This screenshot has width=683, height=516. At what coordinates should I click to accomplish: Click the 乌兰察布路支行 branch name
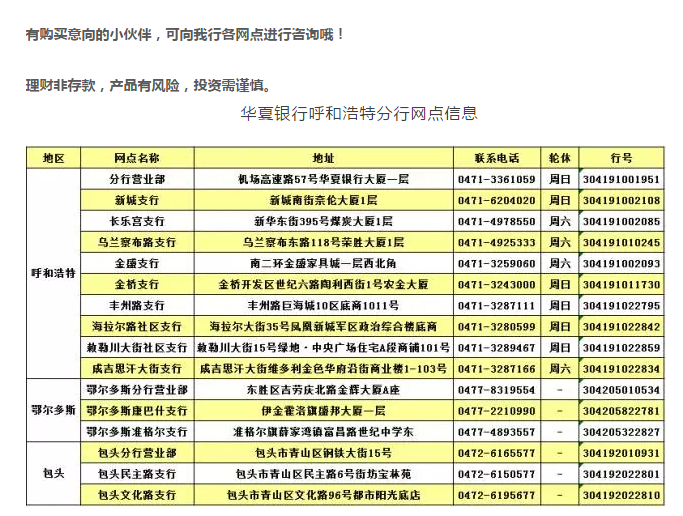137,242
